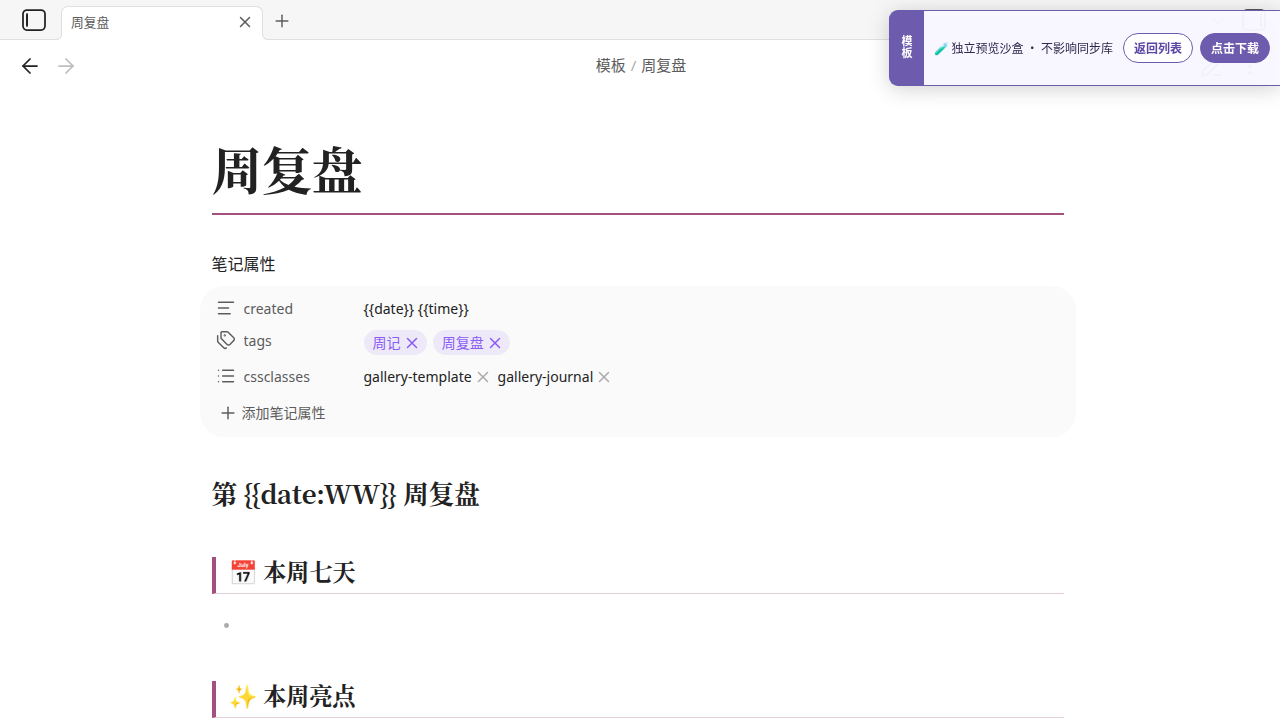
Task: Click the 本周七天 heading text
Action: click(310, 572)
